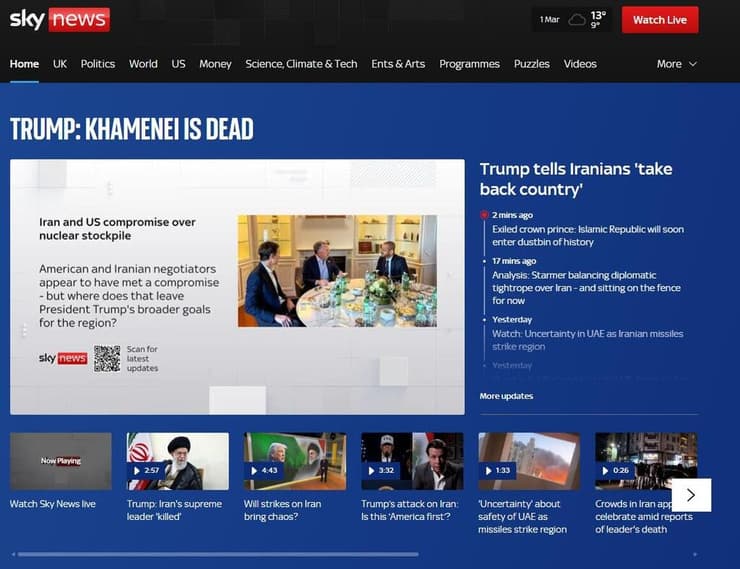
Task: Open the Puzzles tab
Action: [x=531, y=64]
